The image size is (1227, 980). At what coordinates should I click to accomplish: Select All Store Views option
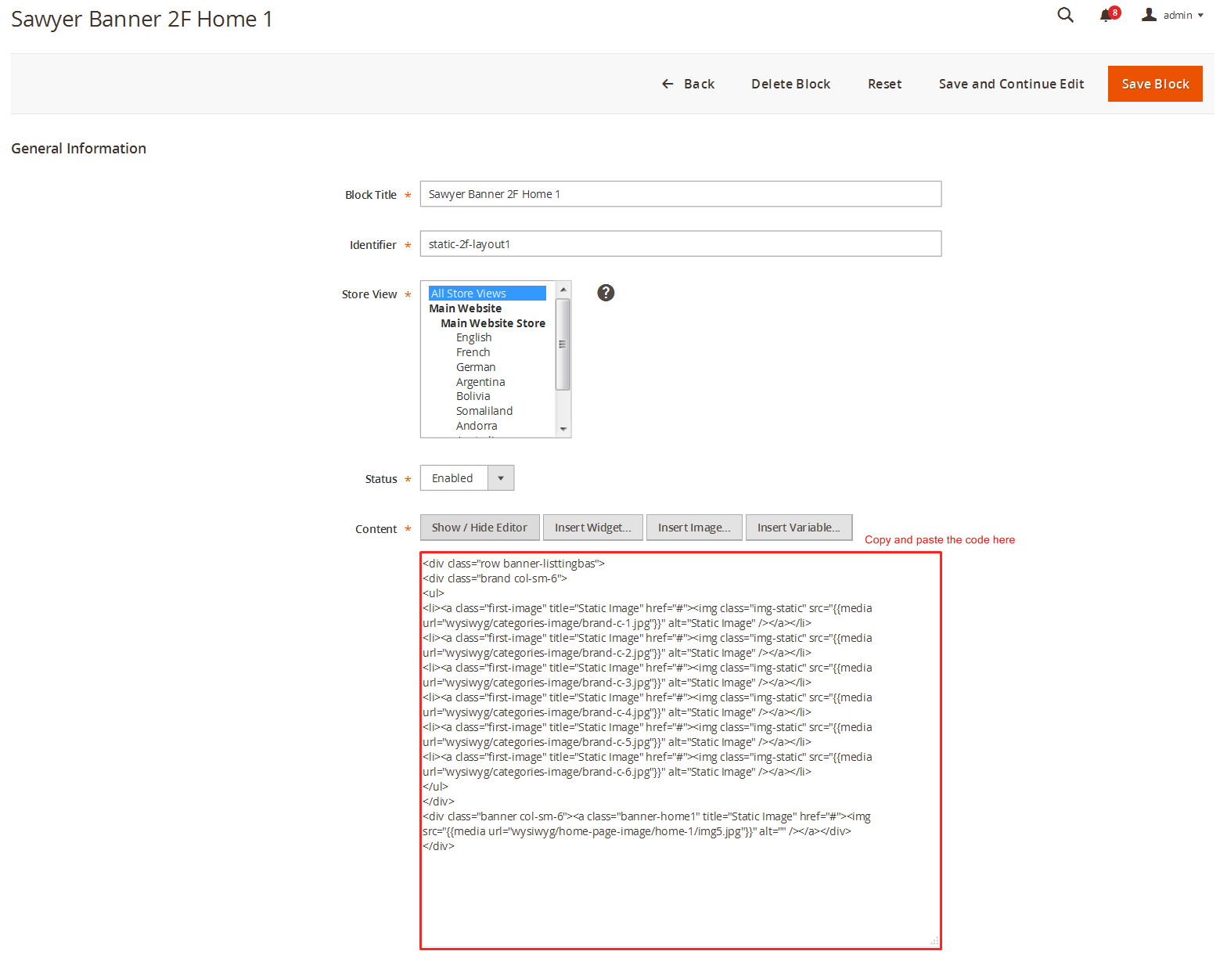click(x=487, y=294)
